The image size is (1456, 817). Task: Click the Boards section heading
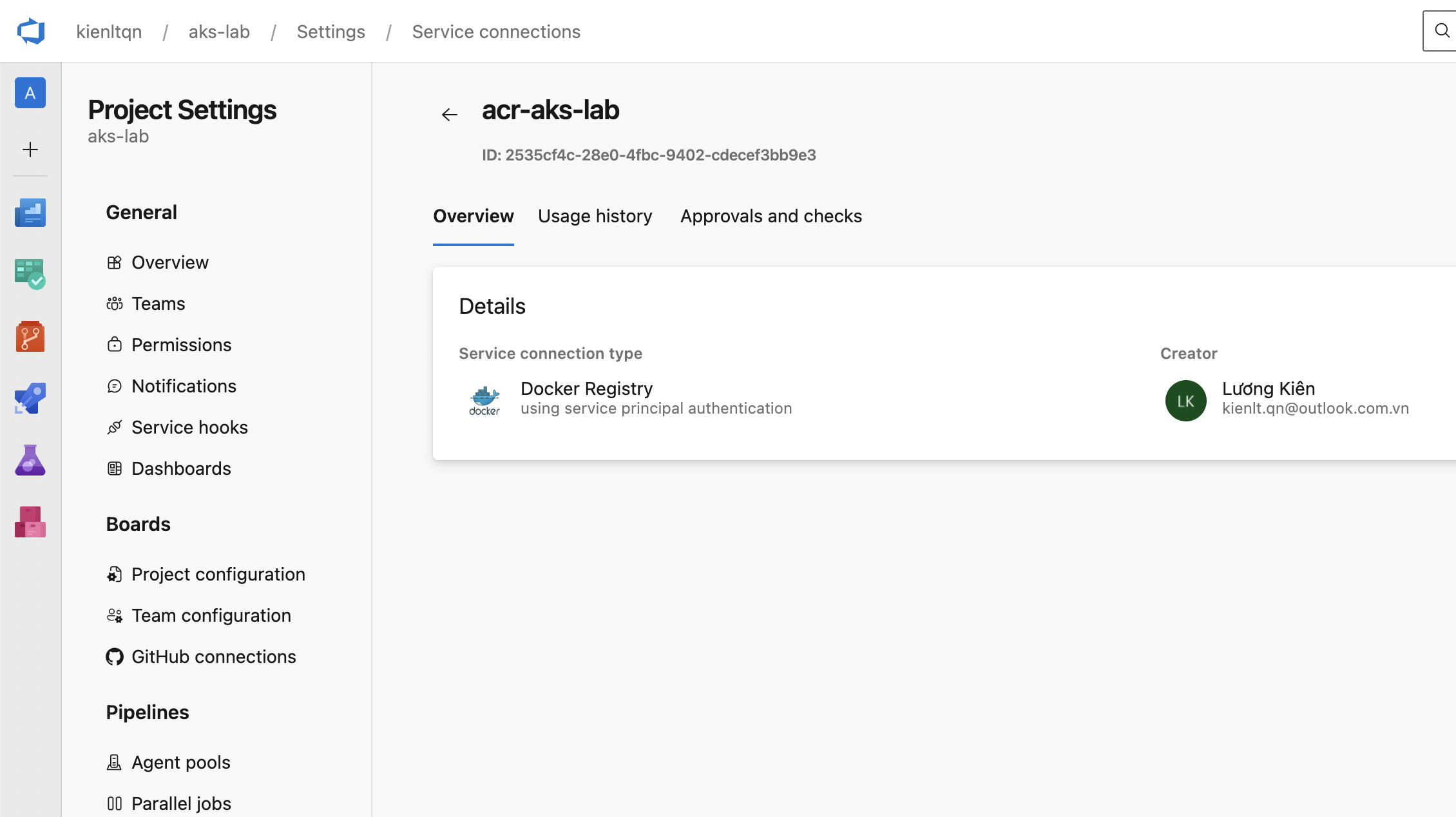(139, 524)
